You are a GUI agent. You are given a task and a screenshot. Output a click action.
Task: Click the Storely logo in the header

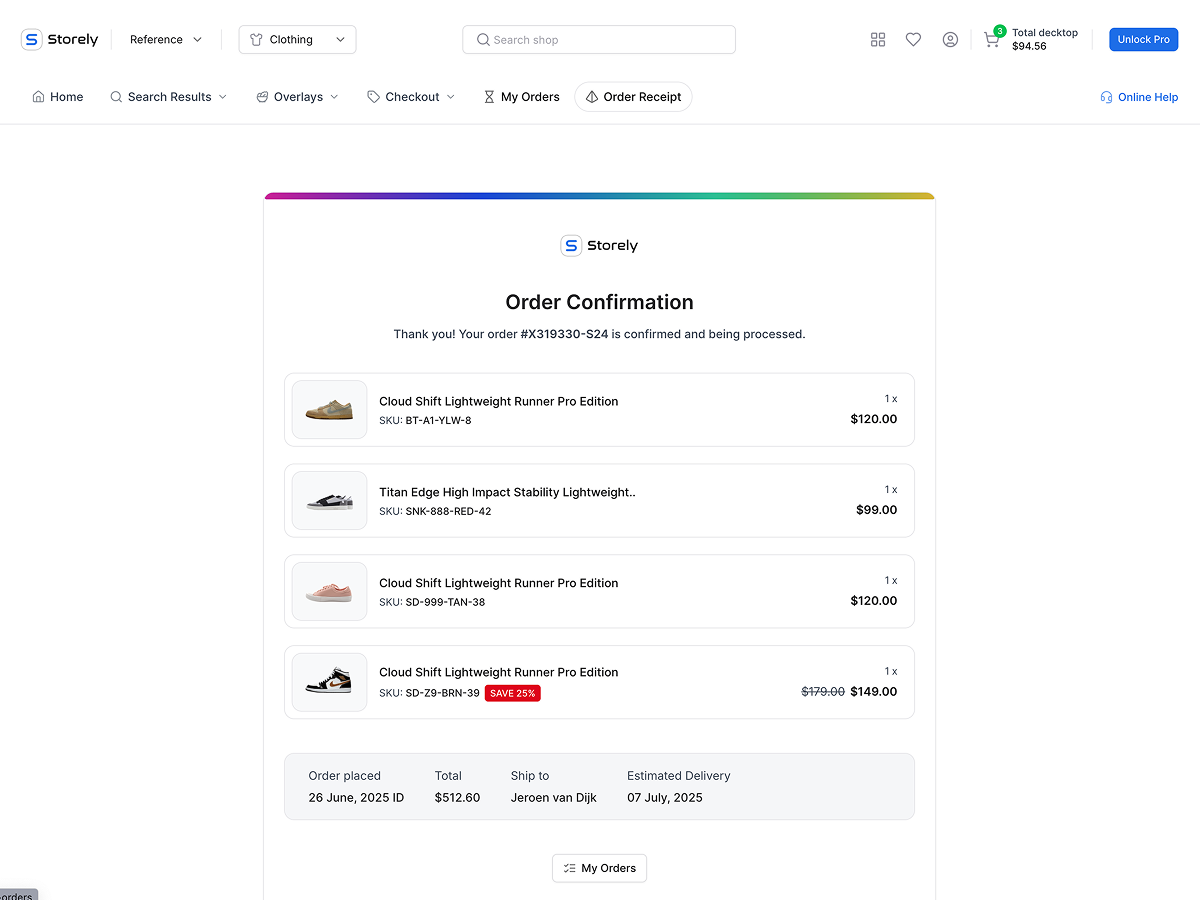tap(59, 39)
